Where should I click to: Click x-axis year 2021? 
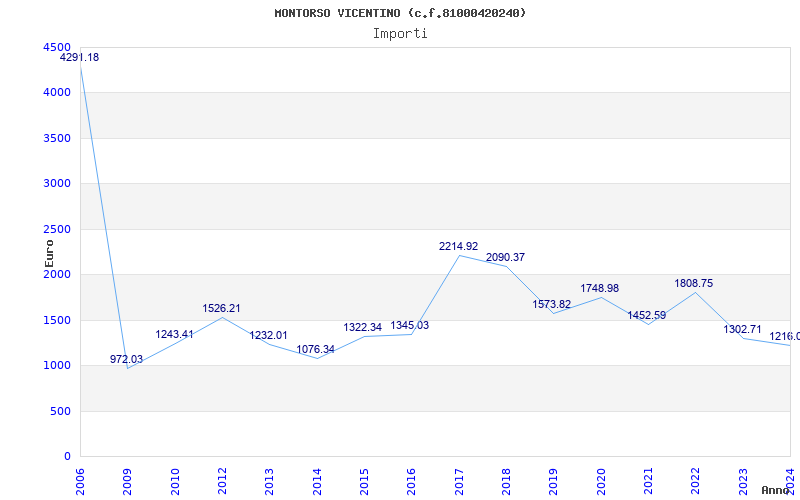648,482
